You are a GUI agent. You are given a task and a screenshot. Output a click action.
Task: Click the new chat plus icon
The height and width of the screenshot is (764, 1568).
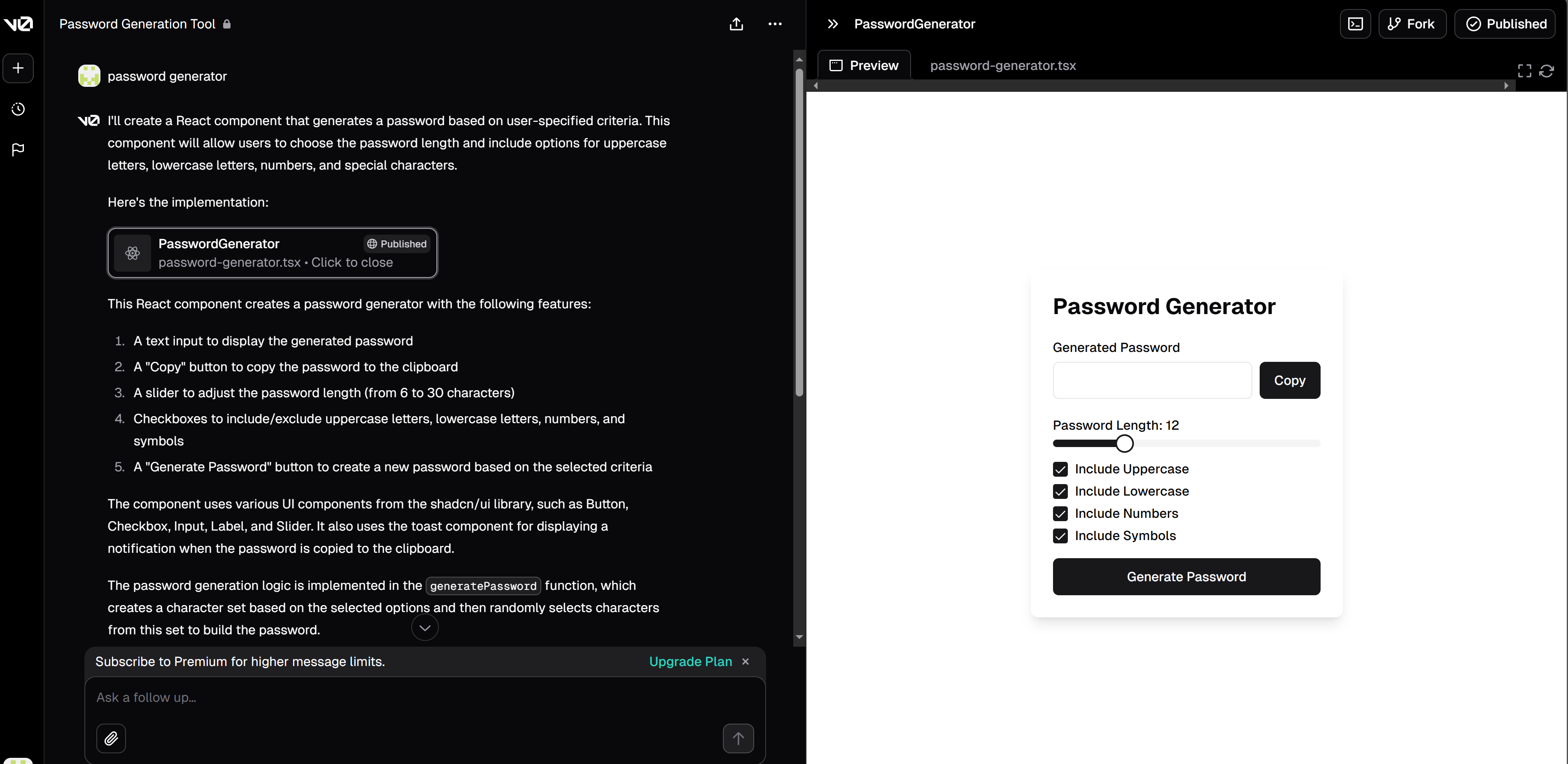(18, 68)
